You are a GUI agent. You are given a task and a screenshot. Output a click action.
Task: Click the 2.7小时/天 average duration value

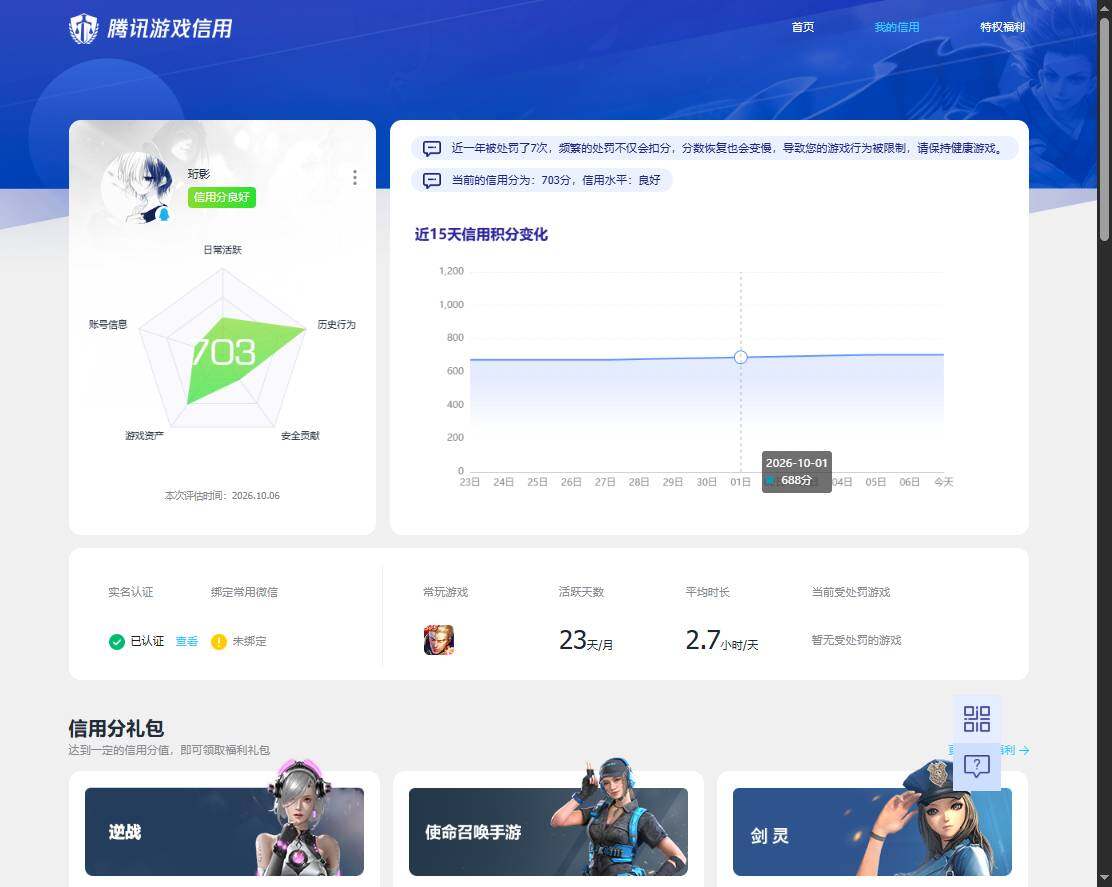coord(721,640)
